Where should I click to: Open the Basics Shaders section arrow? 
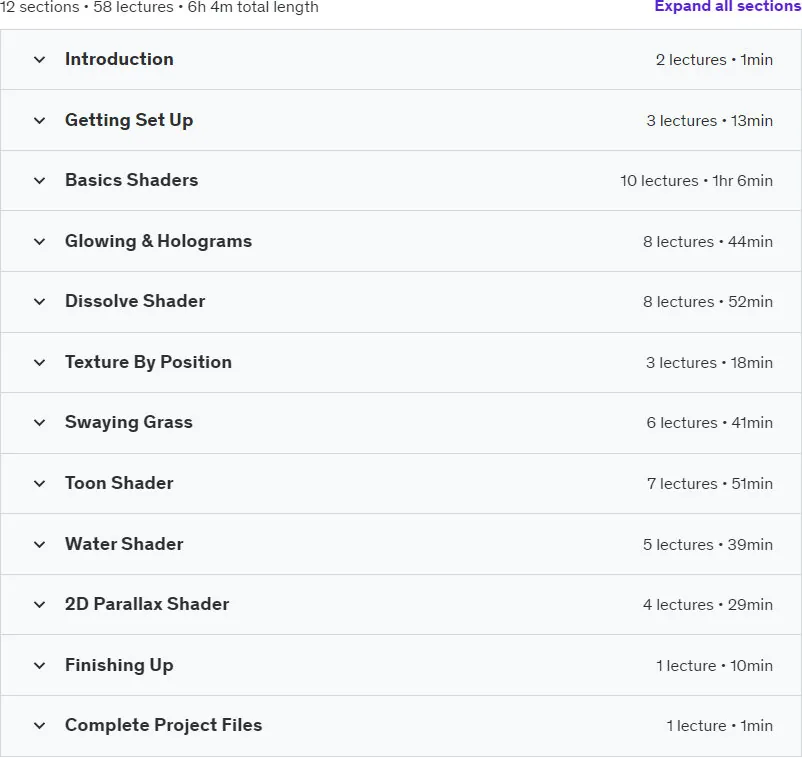tap(39, 181)
